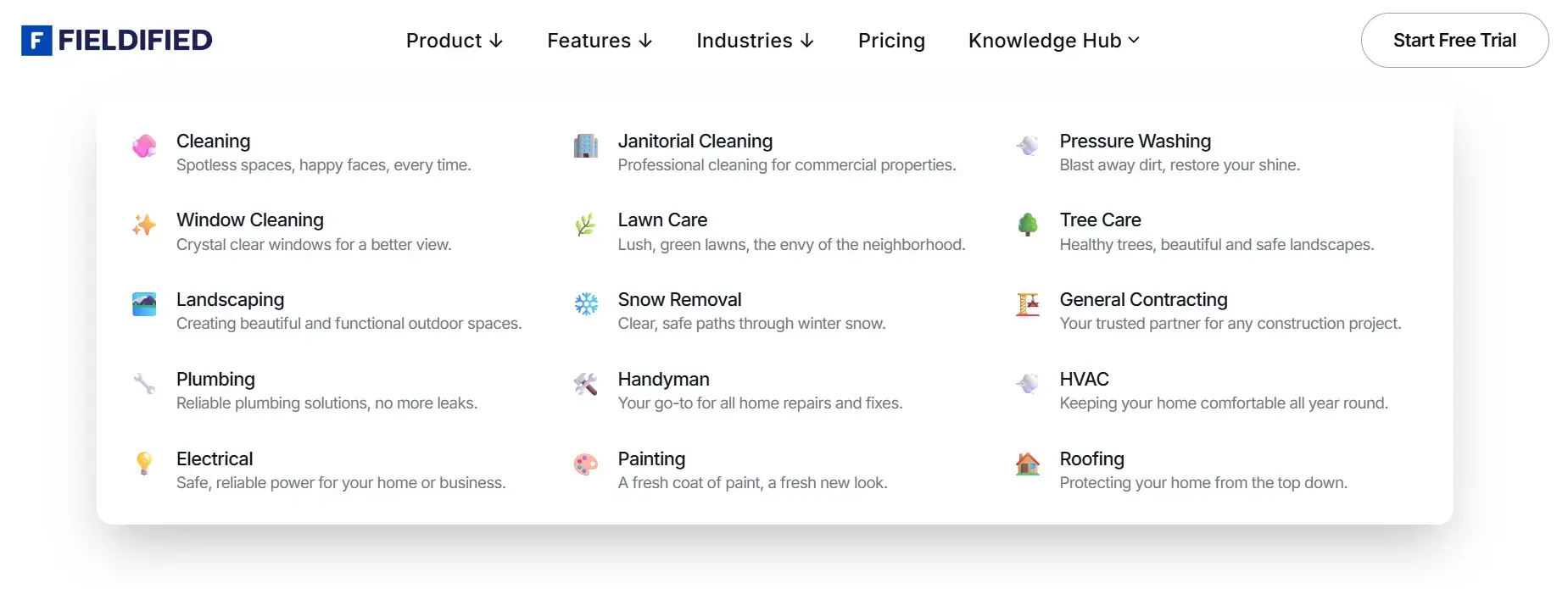Screen dimensions: 1568x589
Task: Open the Knowledge Hub dropdown
Action: 1053,40
